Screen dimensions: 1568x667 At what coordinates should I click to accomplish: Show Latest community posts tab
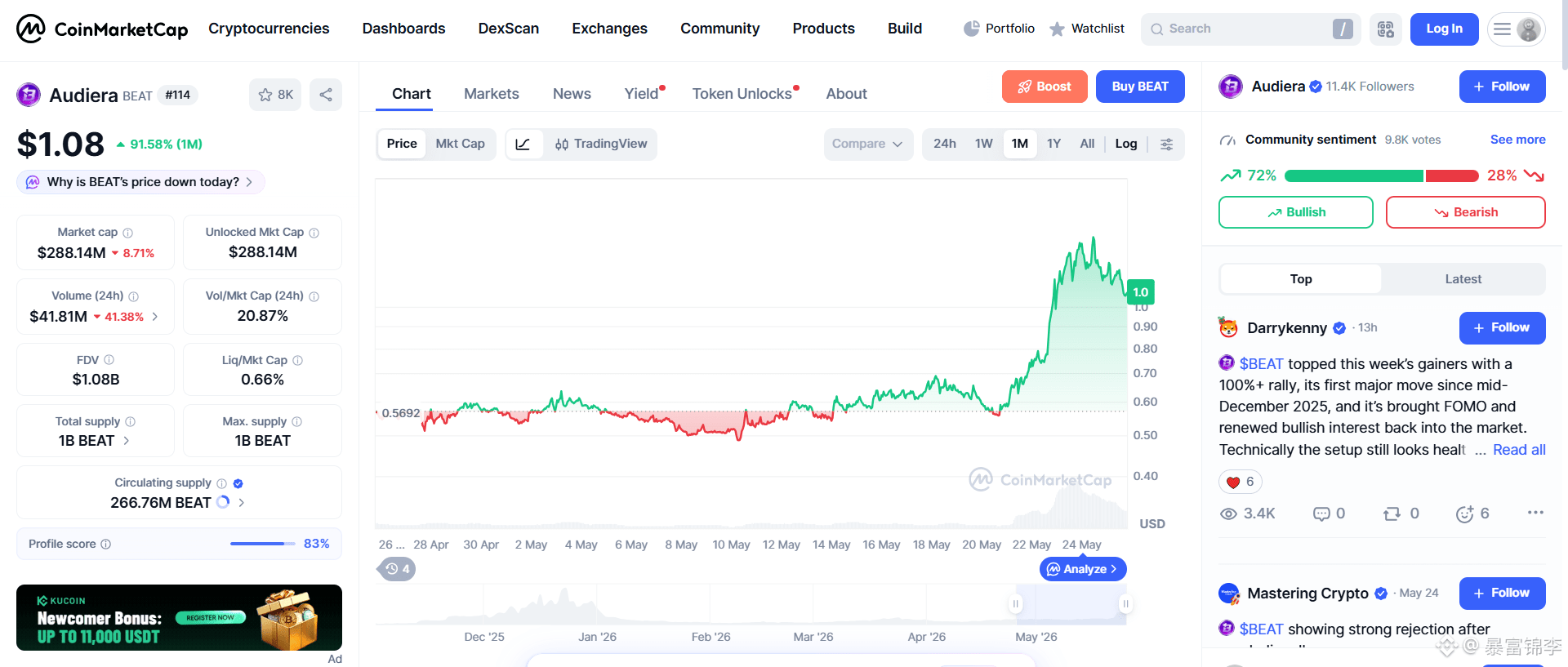click(x=1463, y=279)
